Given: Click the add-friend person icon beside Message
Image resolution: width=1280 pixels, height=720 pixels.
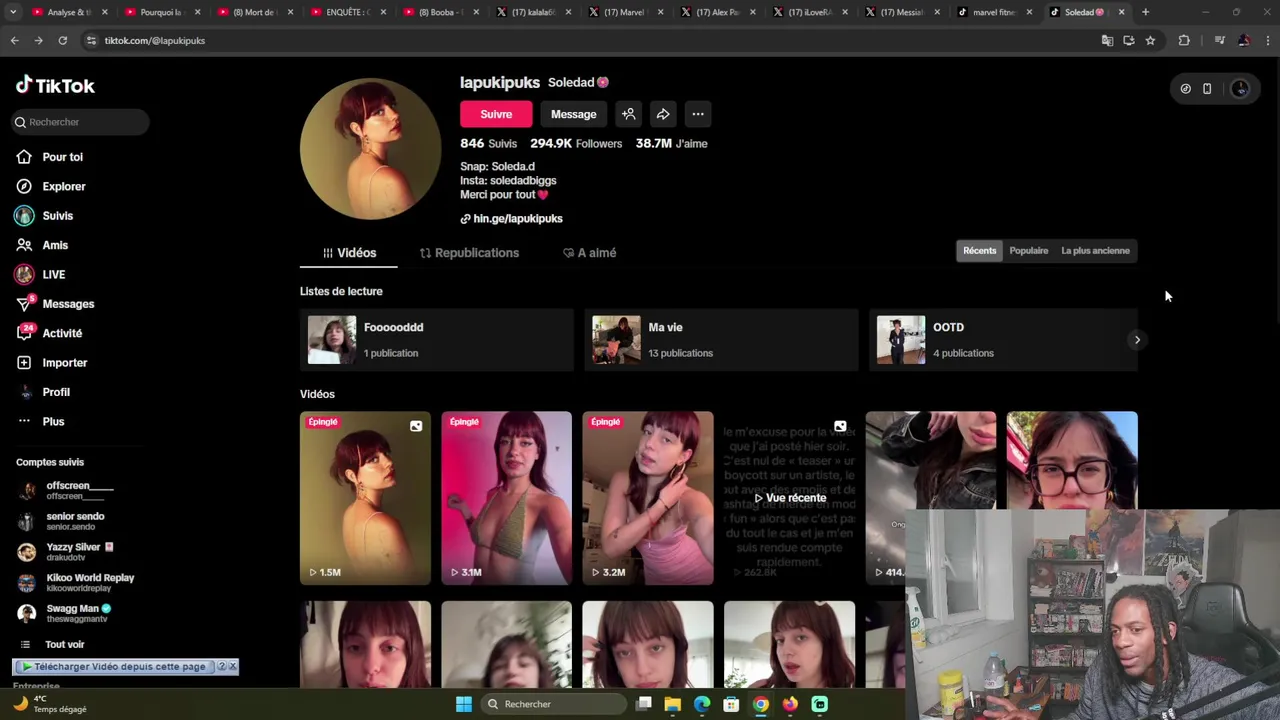Looking at the screenshot, I should [x=628, y=114].
